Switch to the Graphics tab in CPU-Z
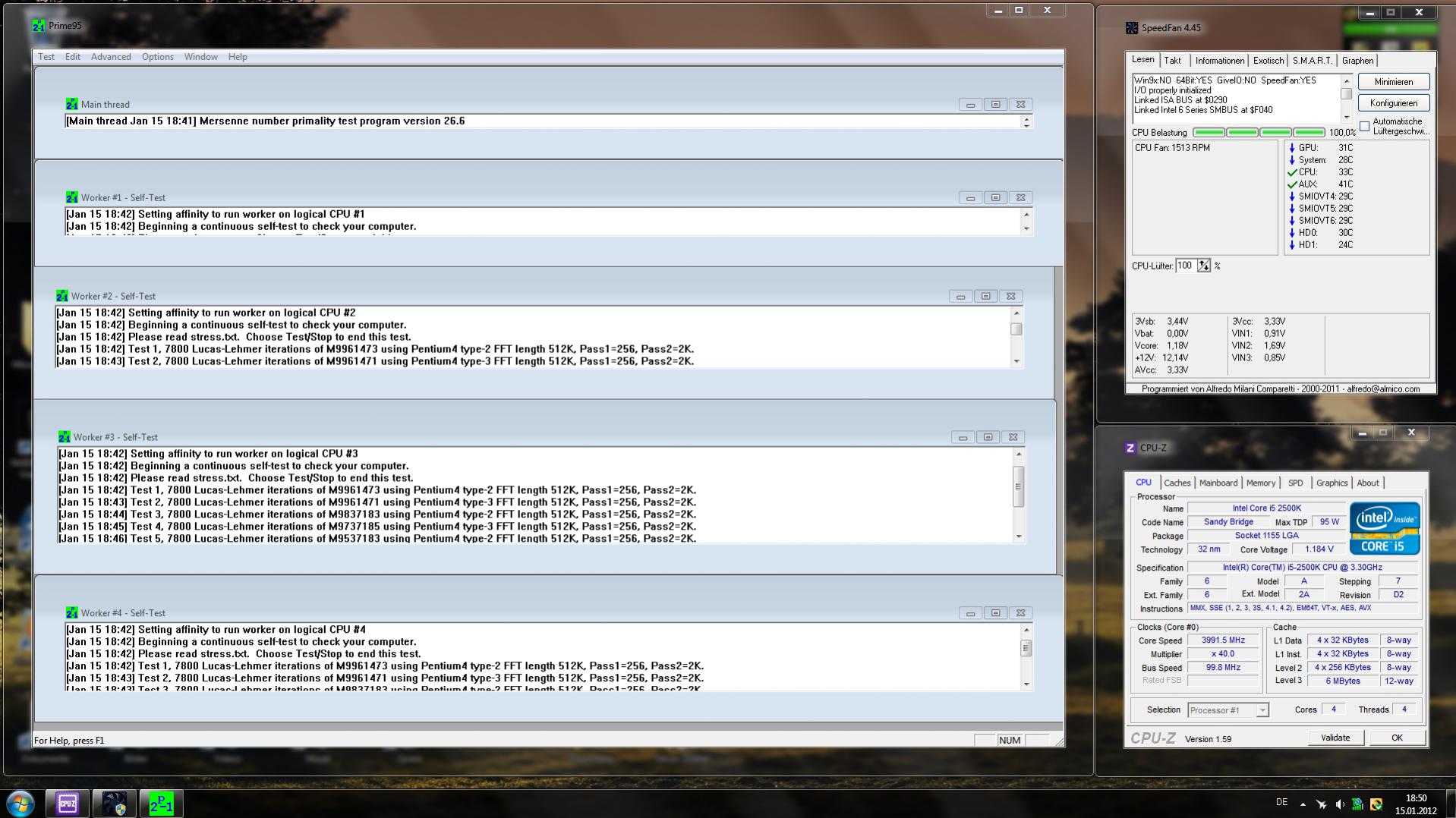Screen dimensions: 1456x818 (1332, 483)
